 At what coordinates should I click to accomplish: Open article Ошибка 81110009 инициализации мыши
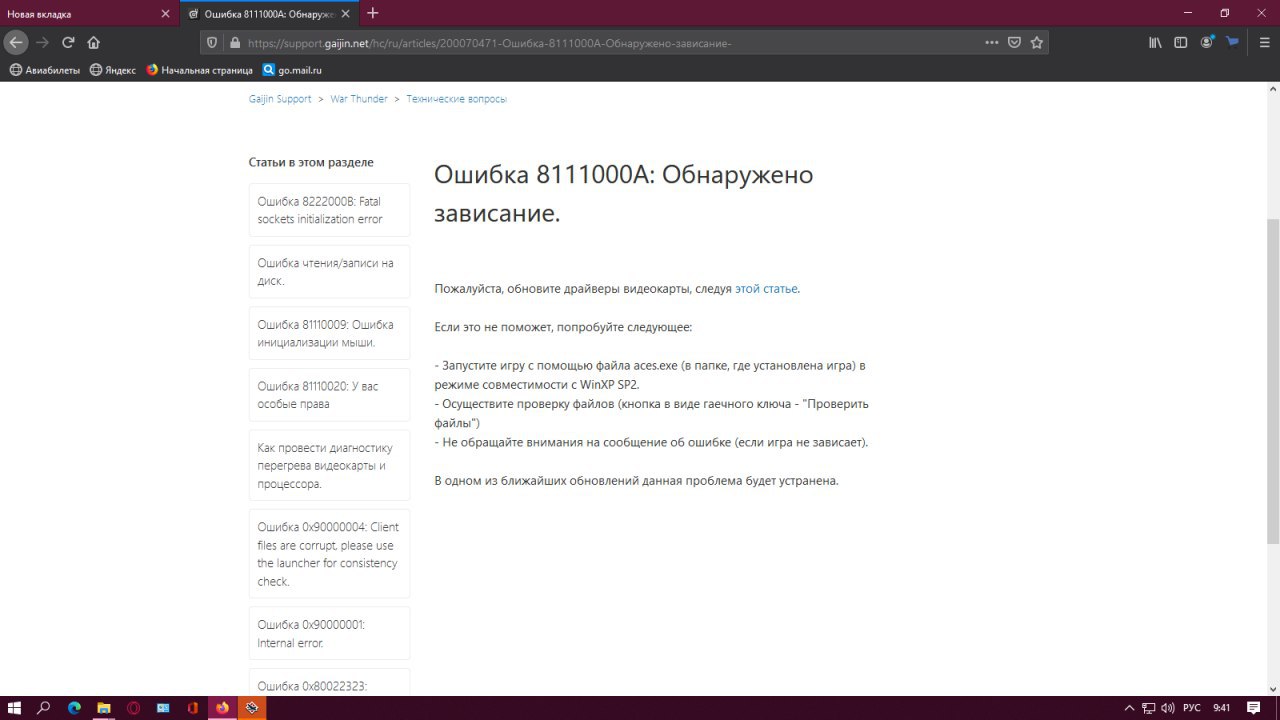(329, 333)
